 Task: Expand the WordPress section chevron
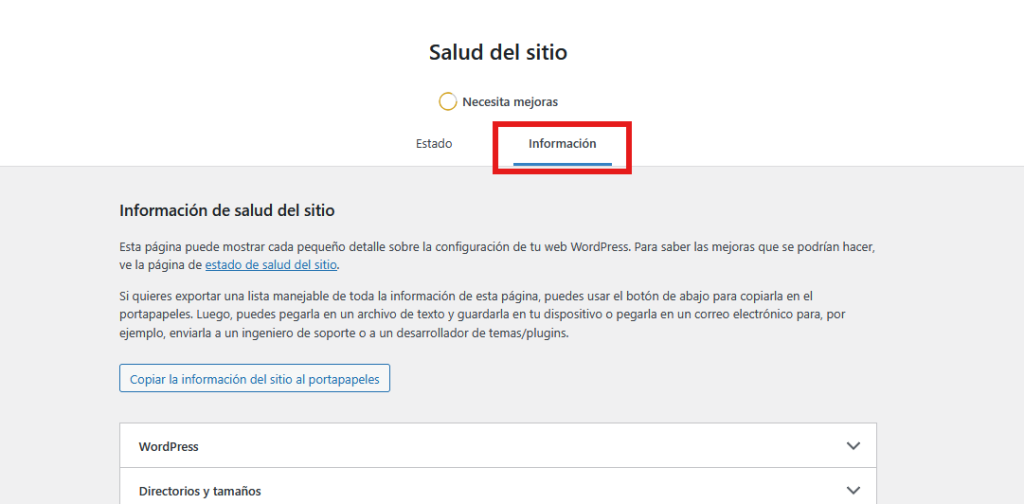click(853, 446)
